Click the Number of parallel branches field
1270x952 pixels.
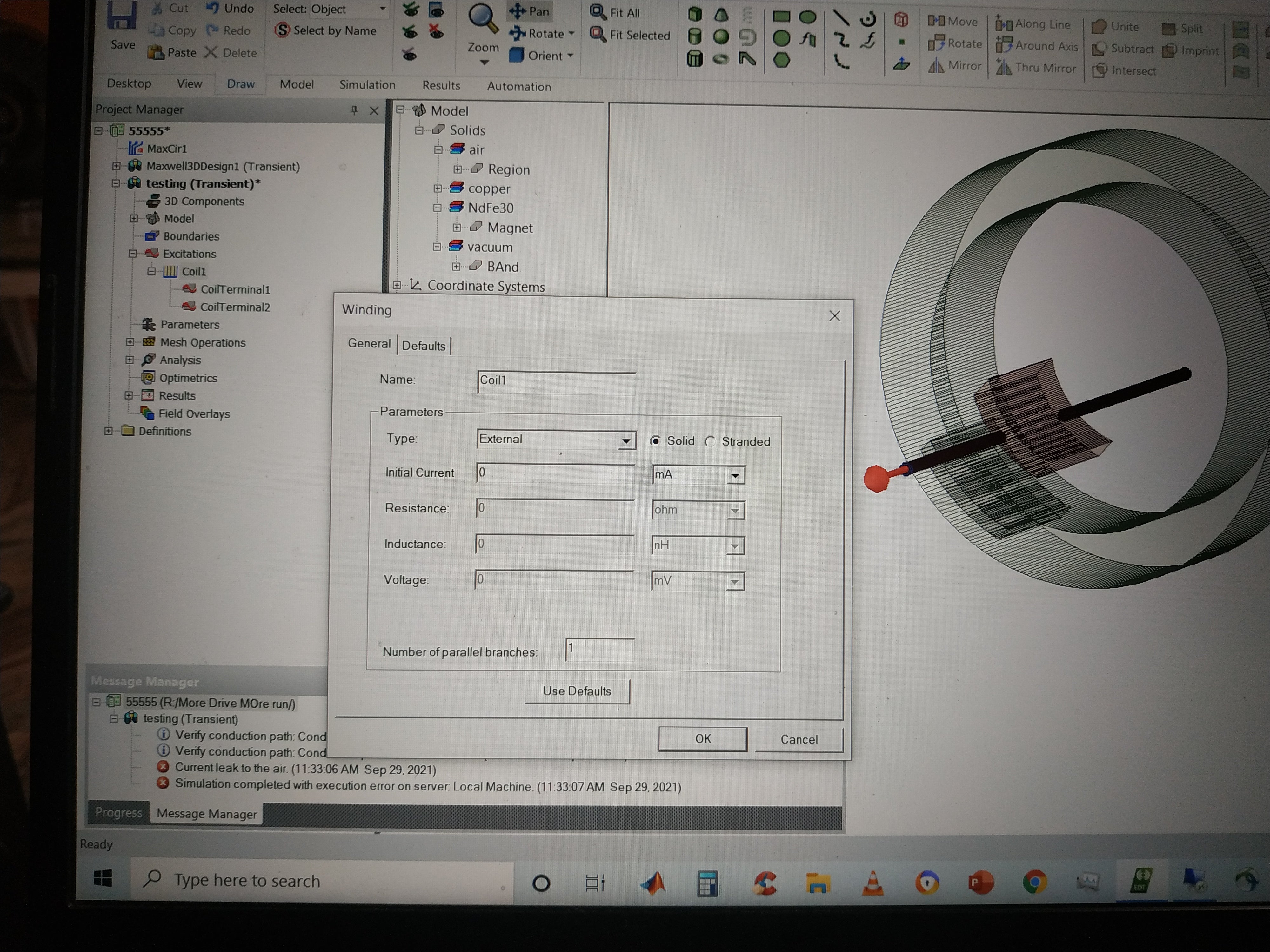(600, 650)
